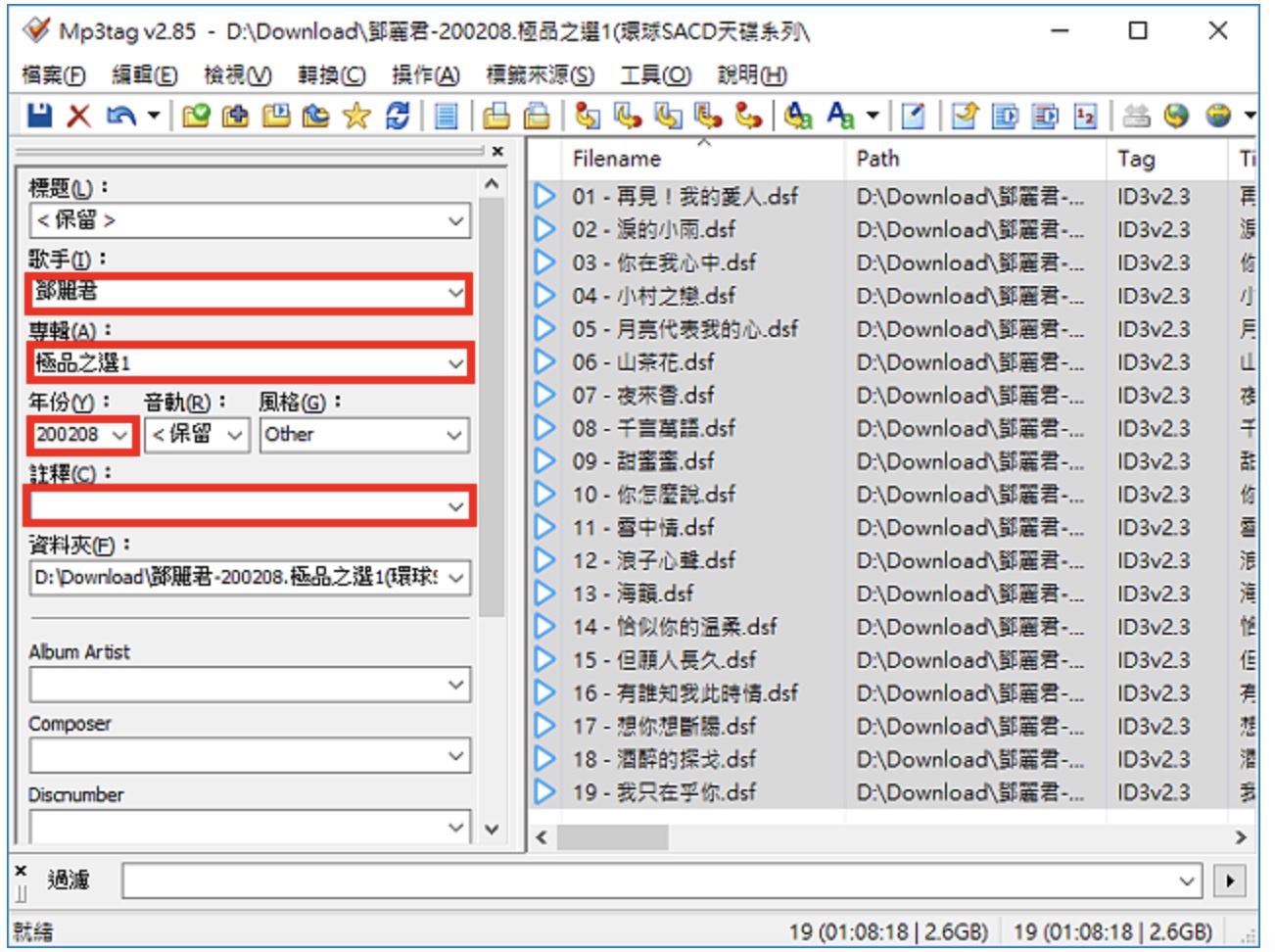Open the Actions dialog icon
This screenshot has height=952, width=1275.
coord(799,116)
